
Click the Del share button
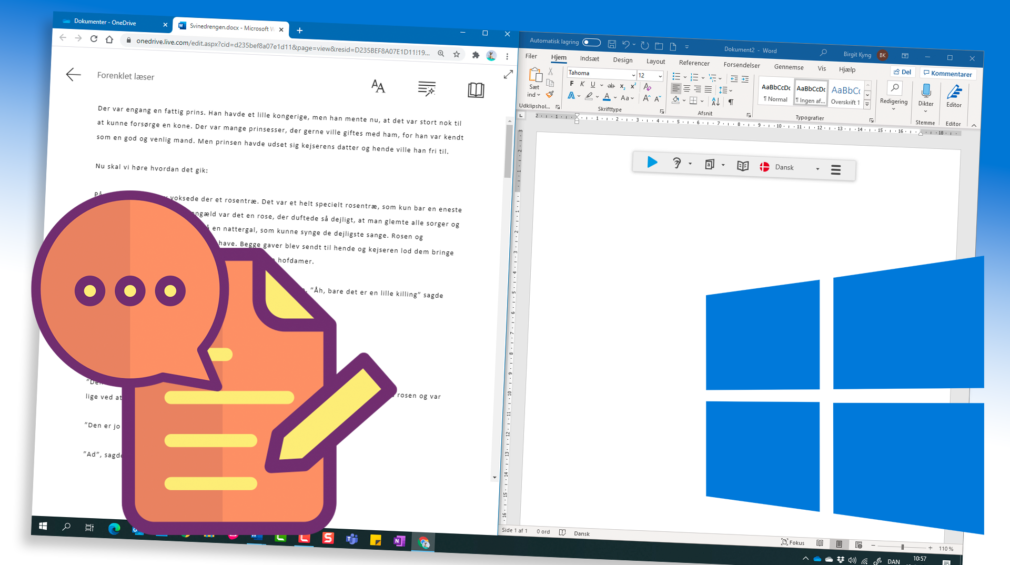tap(902, 72)
